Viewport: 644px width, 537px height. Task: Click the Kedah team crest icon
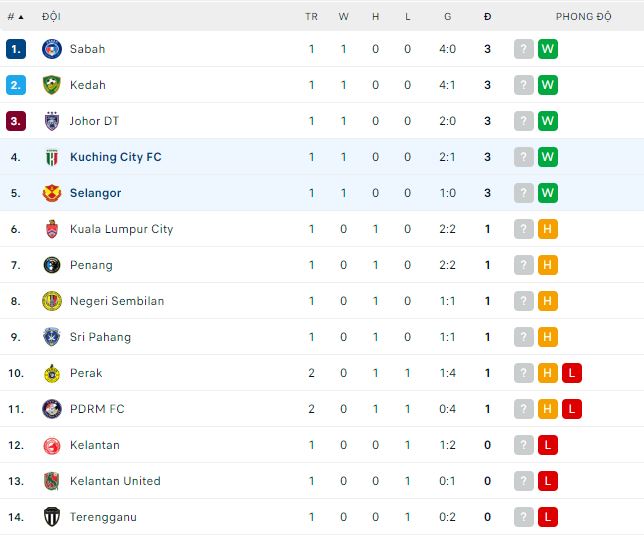52,85
